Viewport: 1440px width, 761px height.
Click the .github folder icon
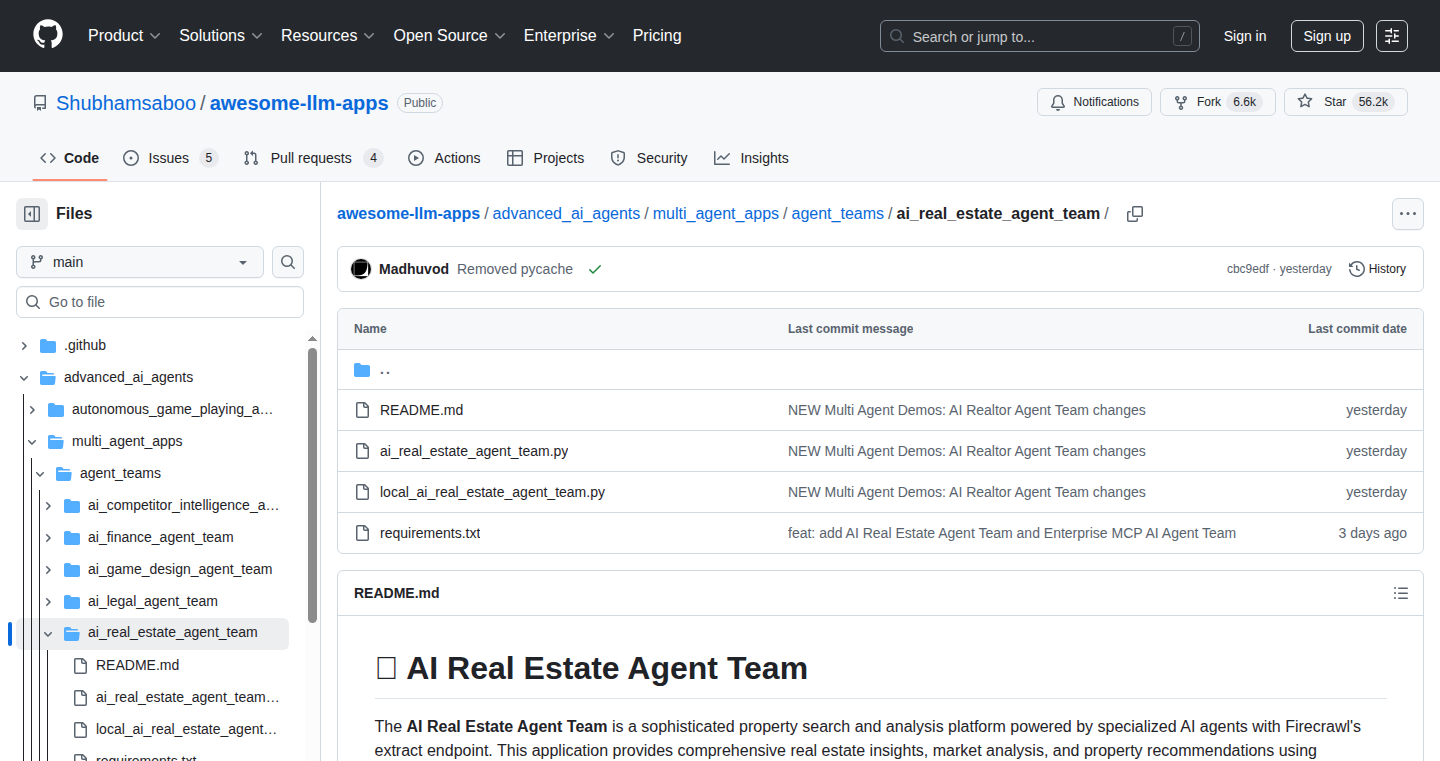[x=48, y=345]
